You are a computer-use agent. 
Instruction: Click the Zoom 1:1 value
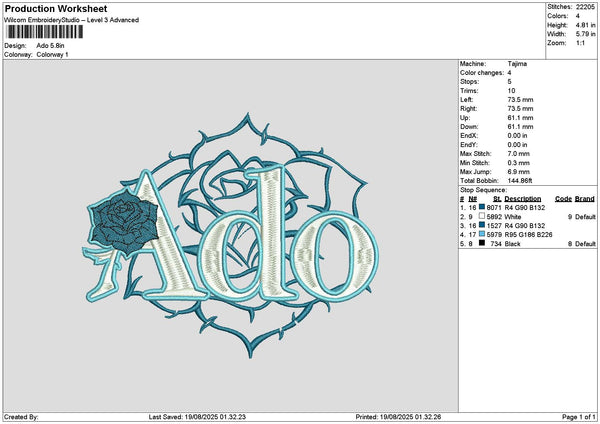[580, 44]
